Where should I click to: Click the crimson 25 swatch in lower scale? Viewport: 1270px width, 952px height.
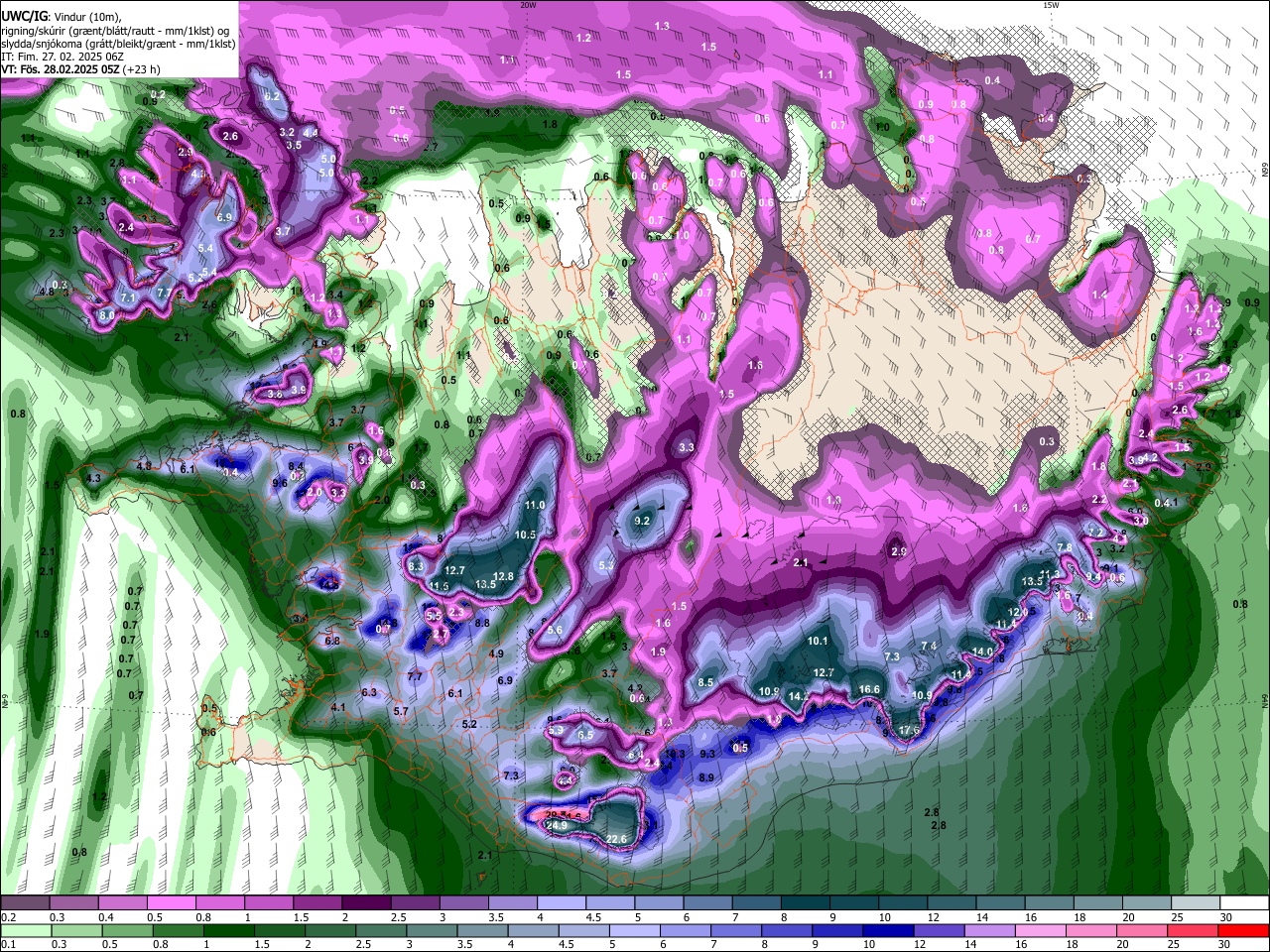click(1192, 930)
